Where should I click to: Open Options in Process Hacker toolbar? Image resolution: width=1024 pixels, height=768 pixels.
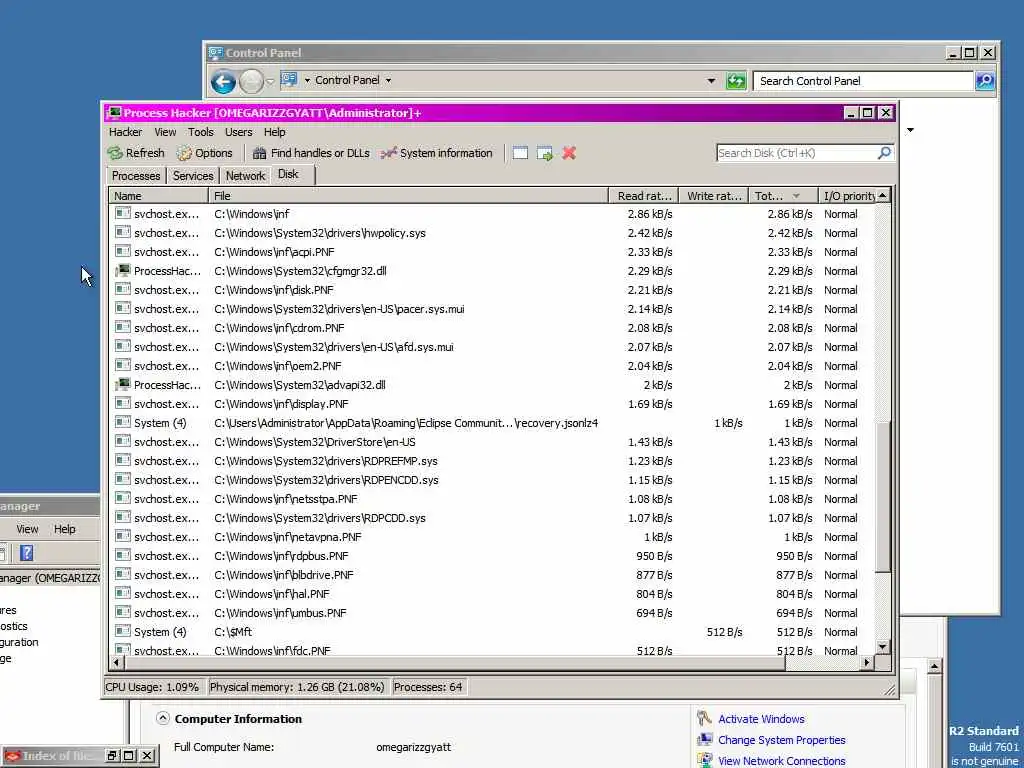(205, 153)
